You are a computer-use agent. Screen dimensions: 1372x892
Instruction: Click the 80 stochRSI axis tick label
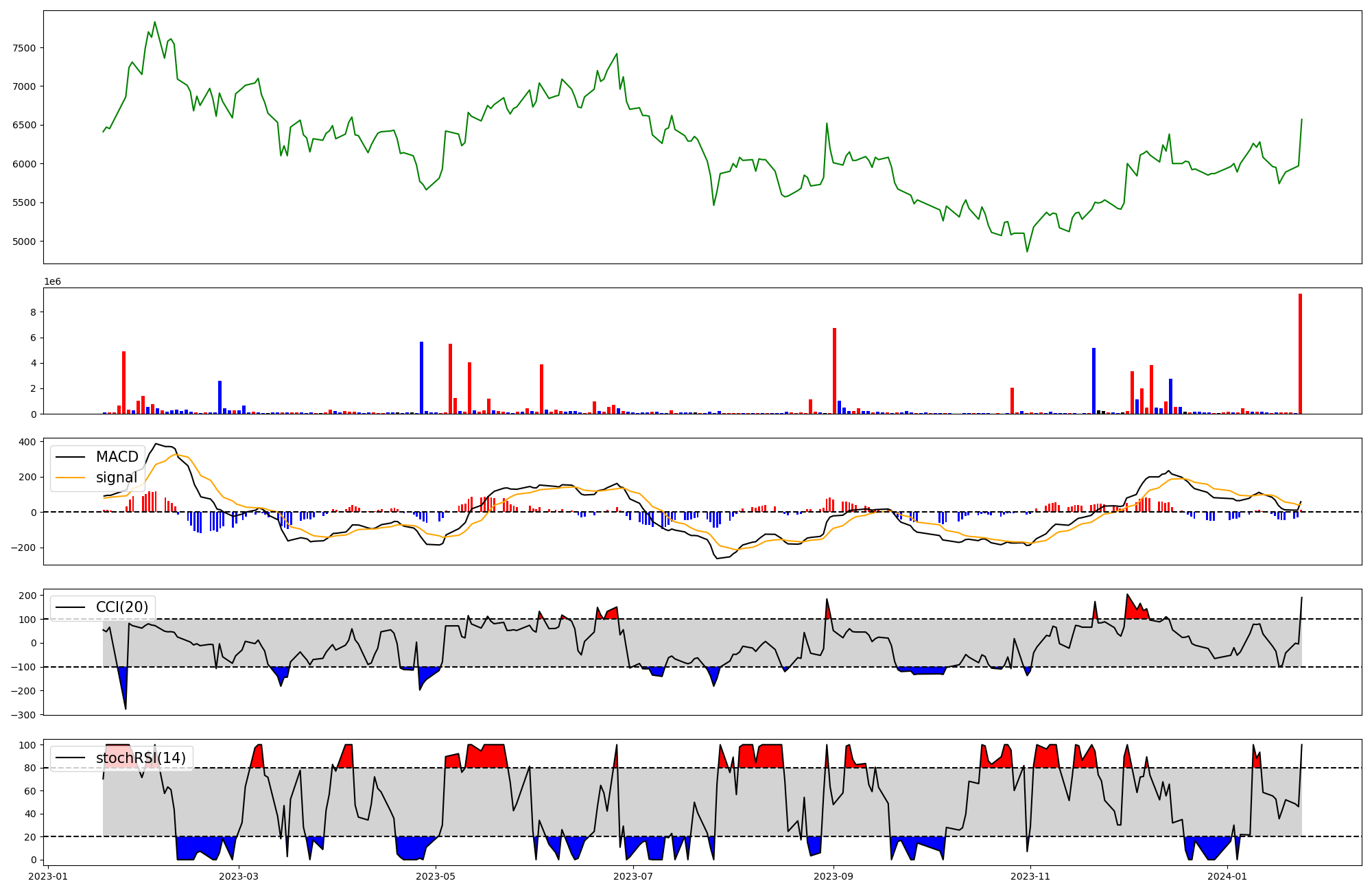30,768
